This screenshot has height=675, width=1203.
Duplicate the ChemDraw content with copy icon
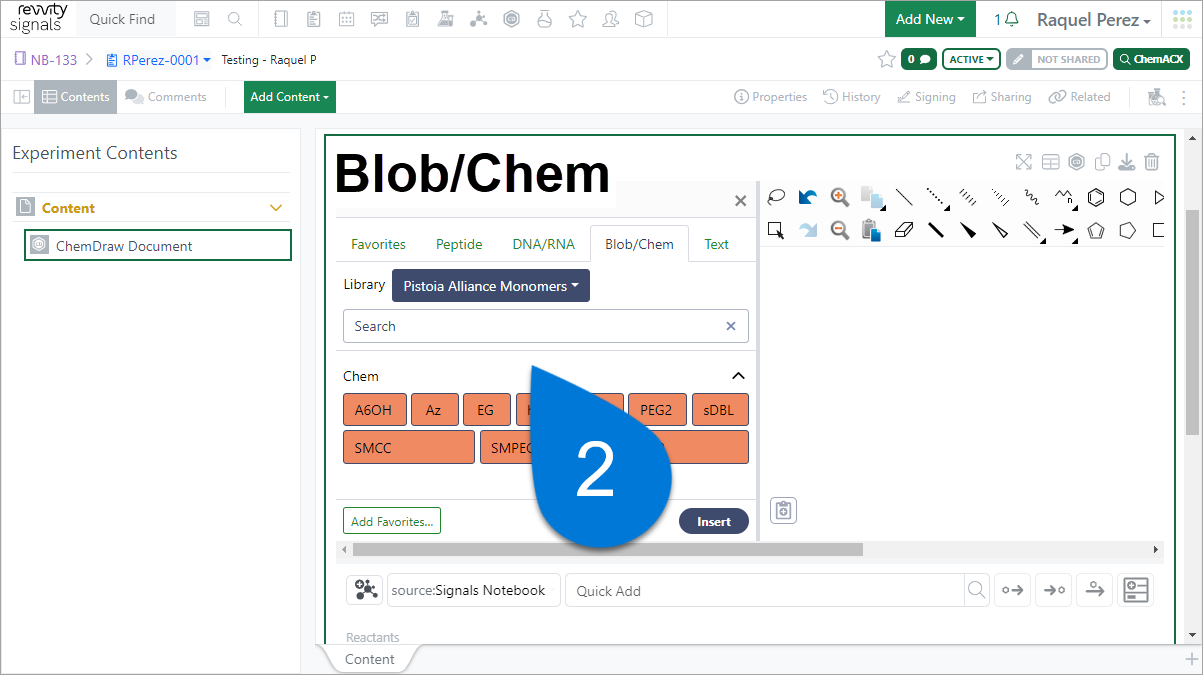pyautogui.click(x=1103, y=162)
